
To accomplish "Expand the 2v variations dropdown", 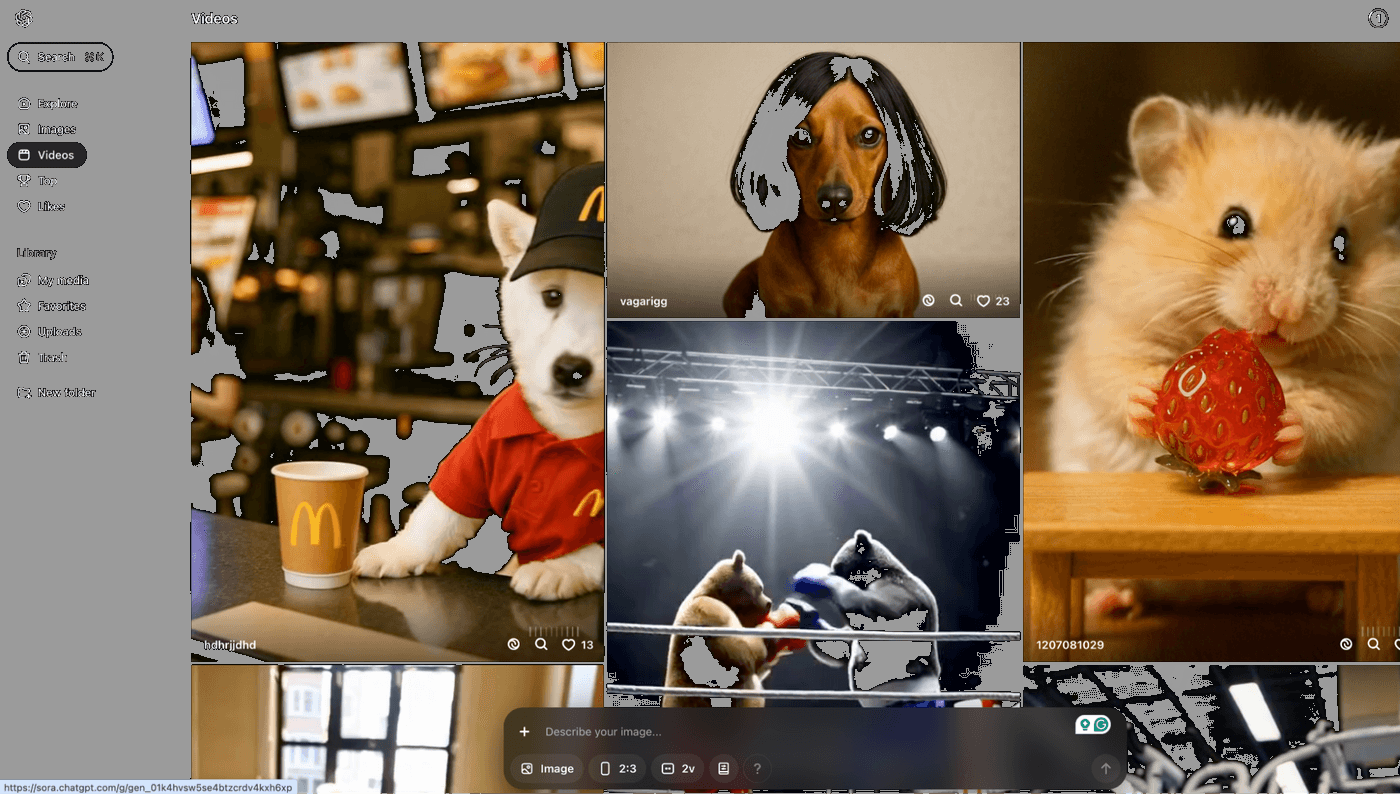I will click(678, 769).
